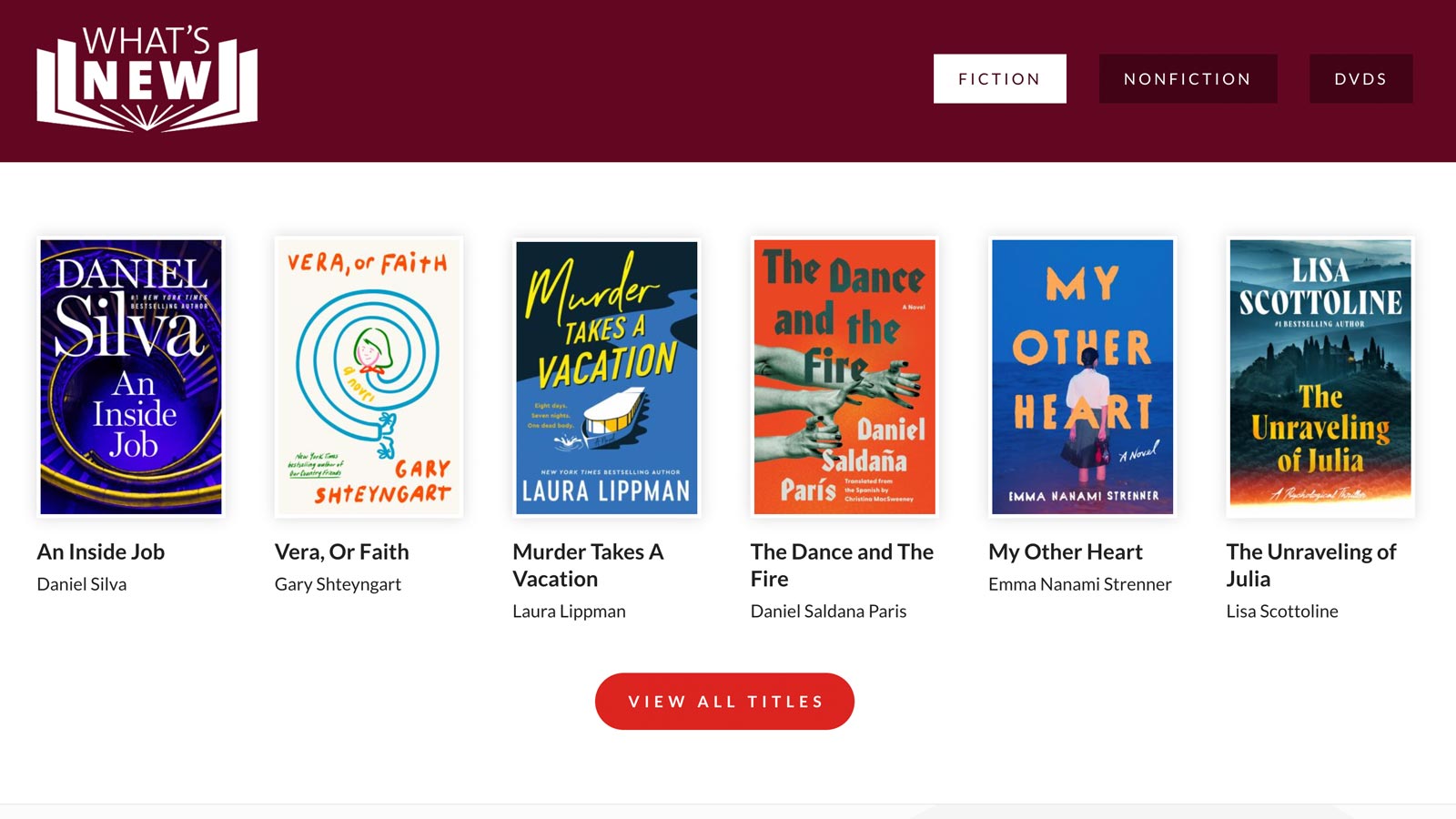Click the My Other Heart cover
Viewport: 1456px width, 819px height.
point(1082,377)
